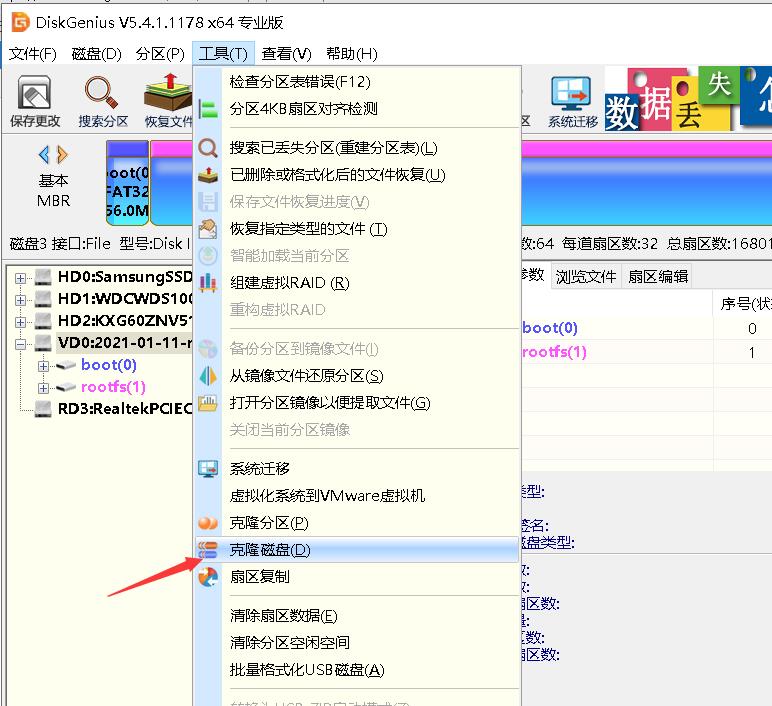772x706 pixels.
Task: Click the search lost partitions magnifier icon
Action: [x=208, y=148]
